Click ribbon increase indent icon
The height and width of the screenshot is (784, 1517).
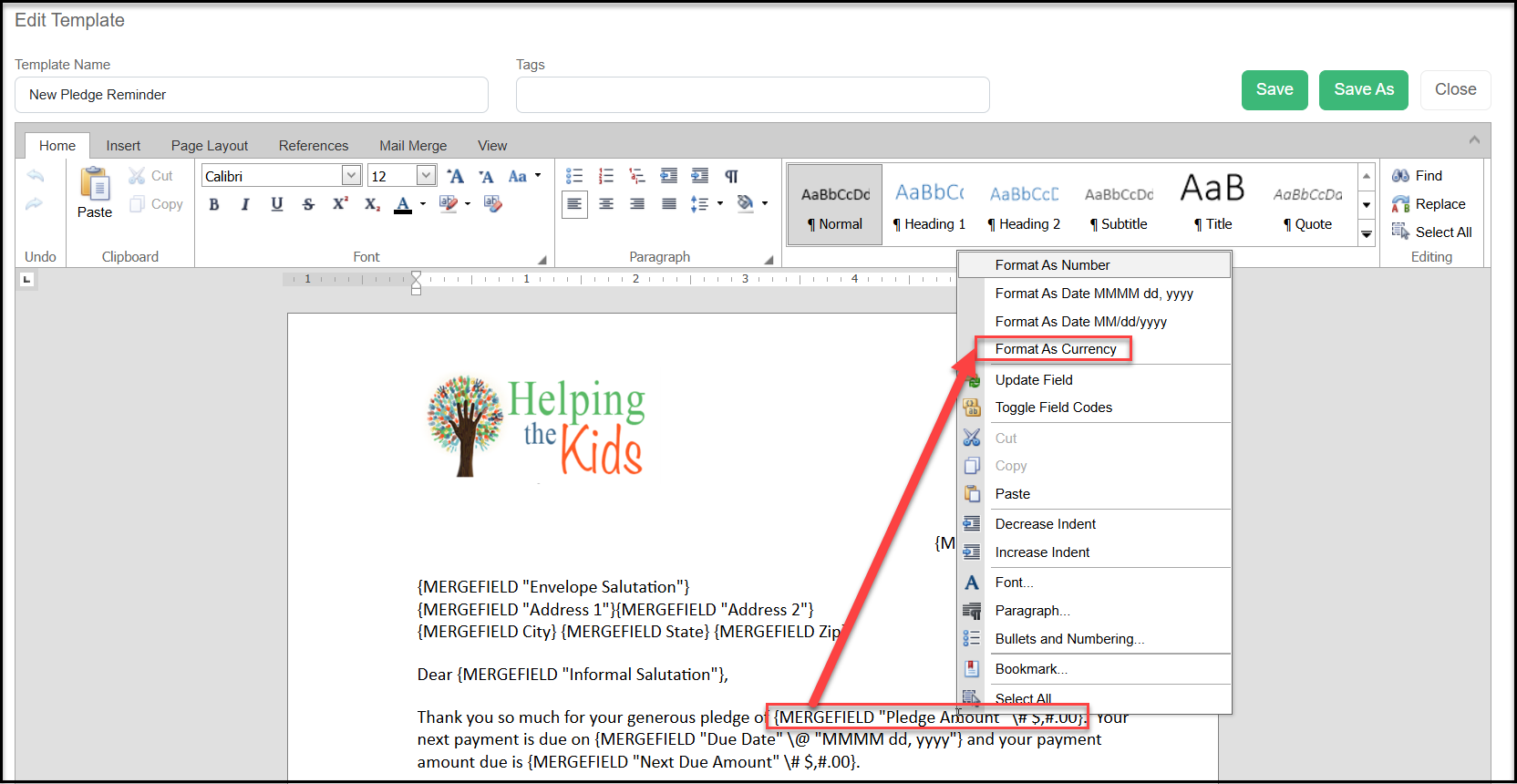[700, 176]
